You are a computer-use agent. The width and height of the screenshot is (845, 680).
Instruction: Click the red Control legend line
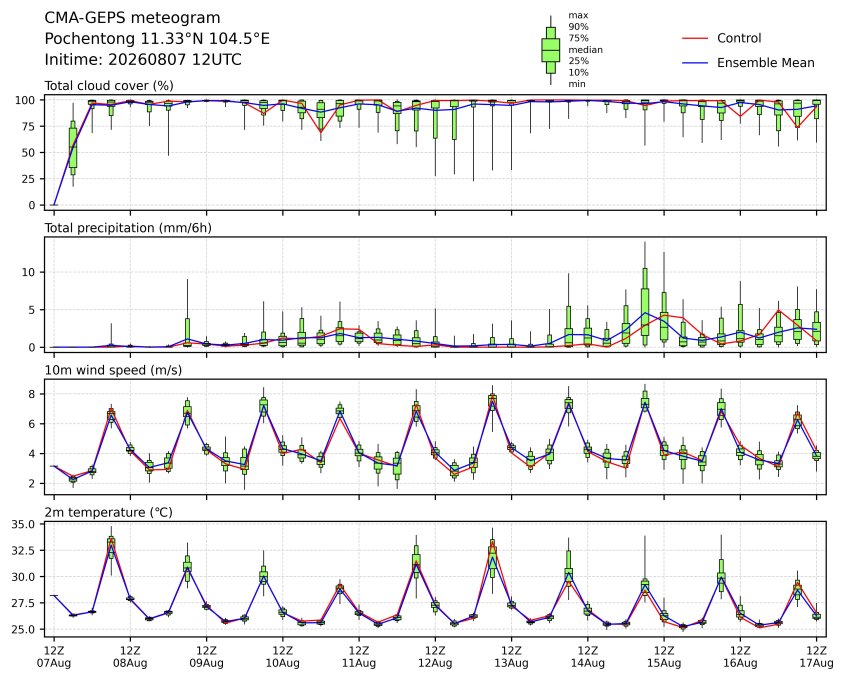click(695, 38)
